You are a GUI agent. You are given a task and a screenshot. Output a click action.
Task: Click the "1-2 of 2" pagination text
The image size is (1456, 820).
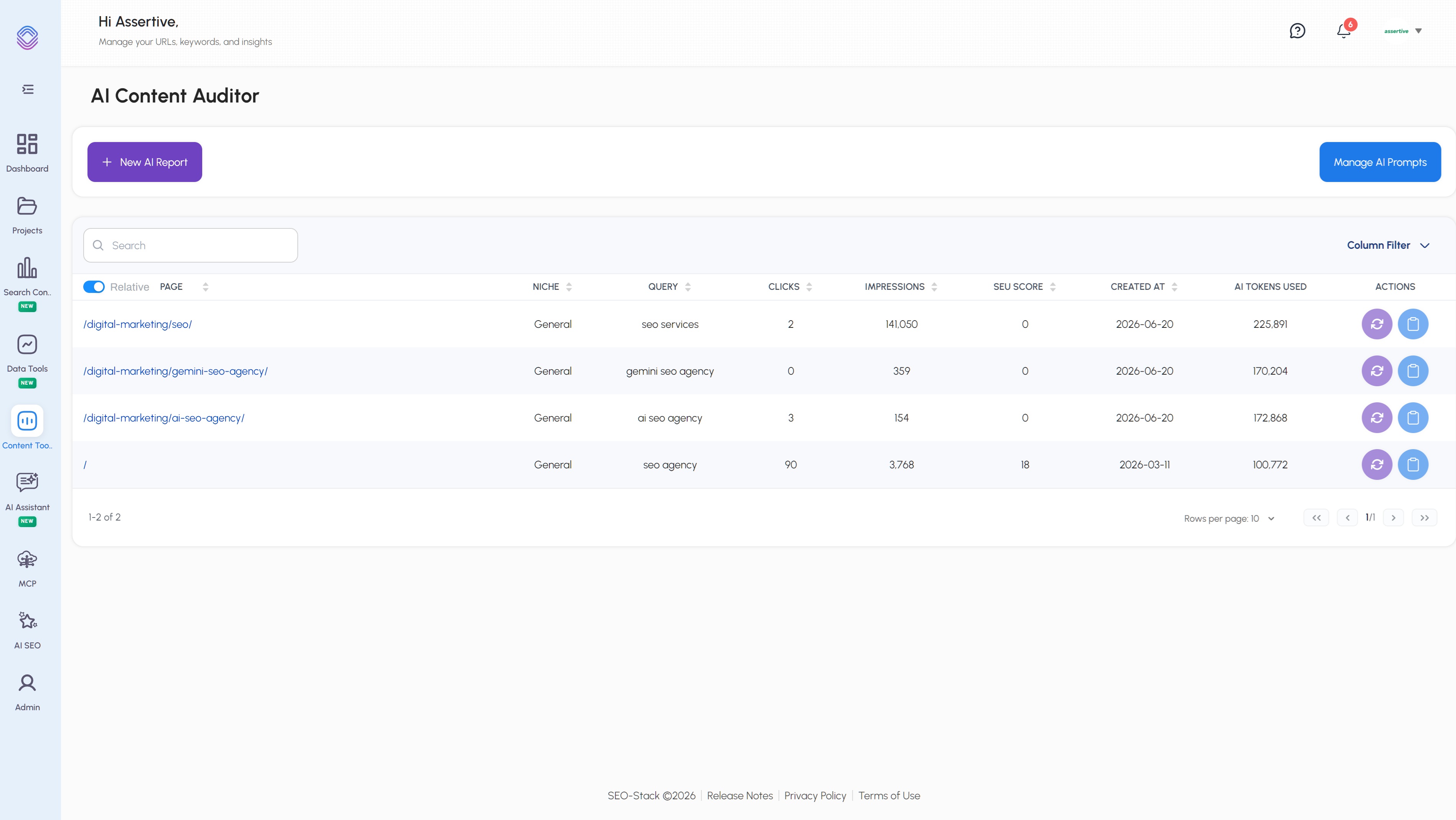pyautogui.click(x=105, y=517)
